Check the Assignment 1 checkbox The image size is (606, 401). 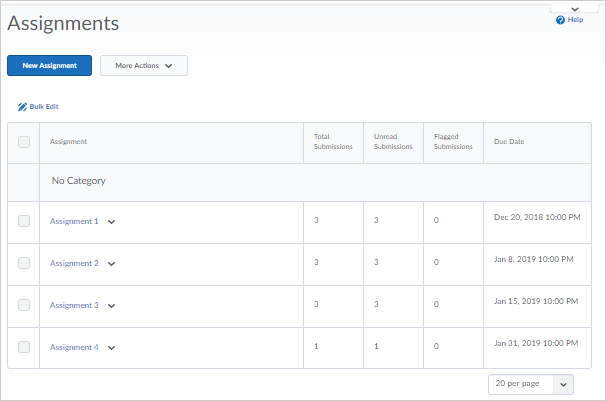tap(24, 221)
